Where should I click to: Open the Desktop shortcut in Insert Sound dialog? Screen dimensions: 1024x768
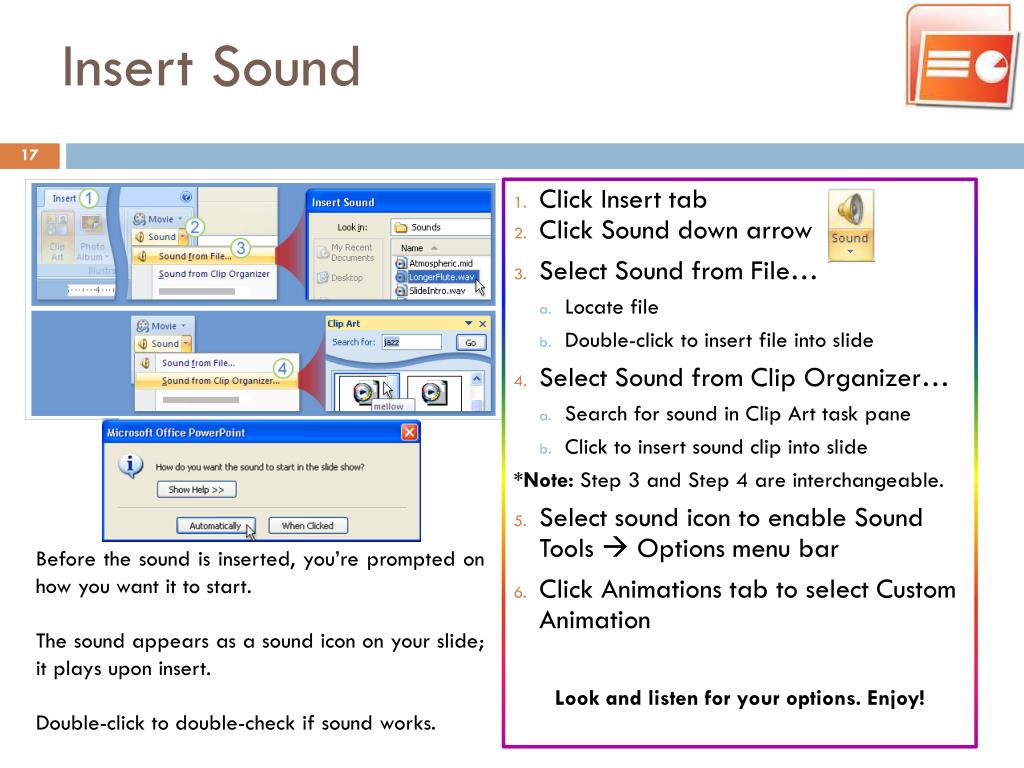coord(340,278)
